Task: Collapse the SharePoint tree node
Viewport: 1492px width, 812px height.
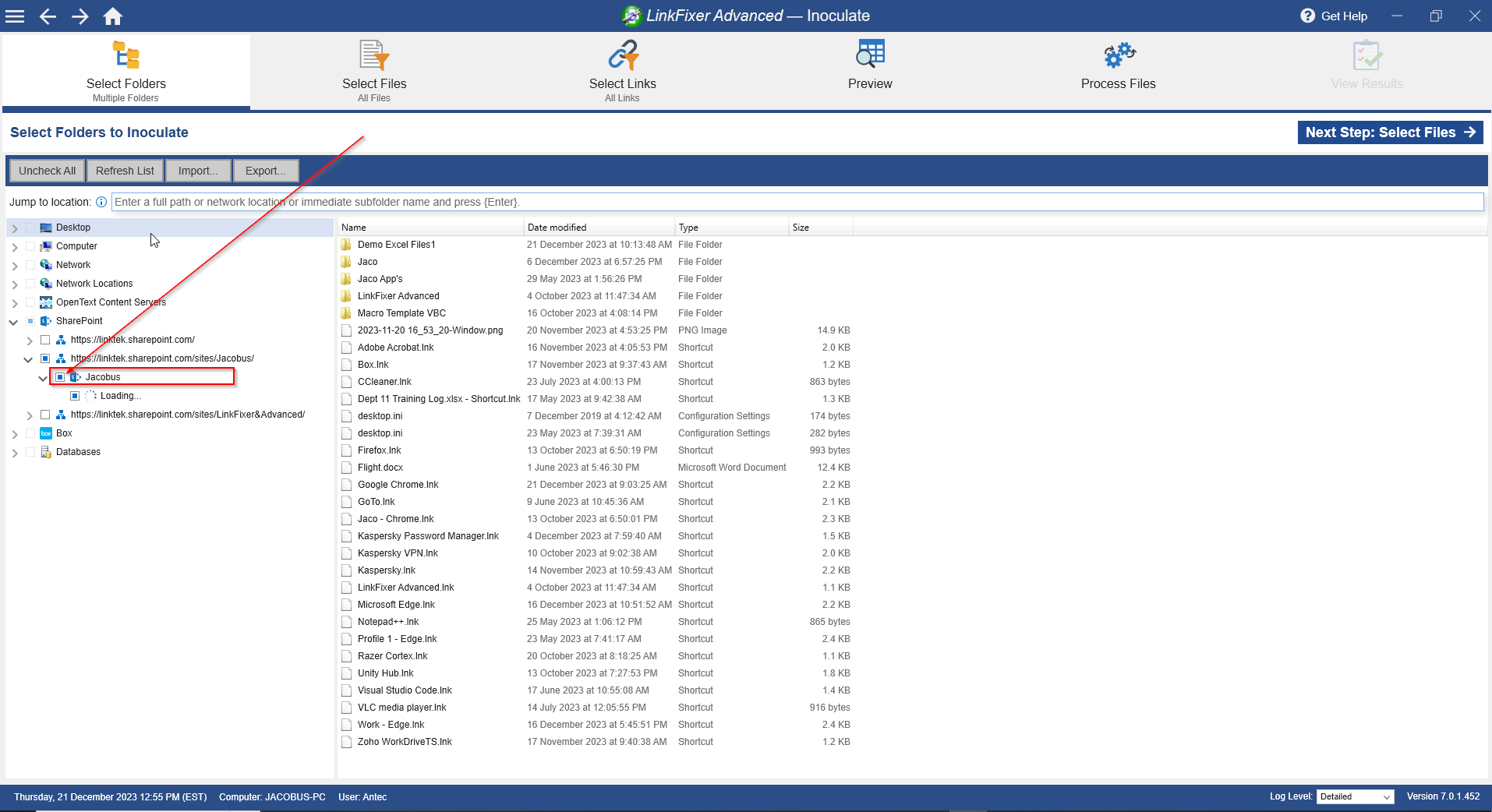Action: point(14,322)
